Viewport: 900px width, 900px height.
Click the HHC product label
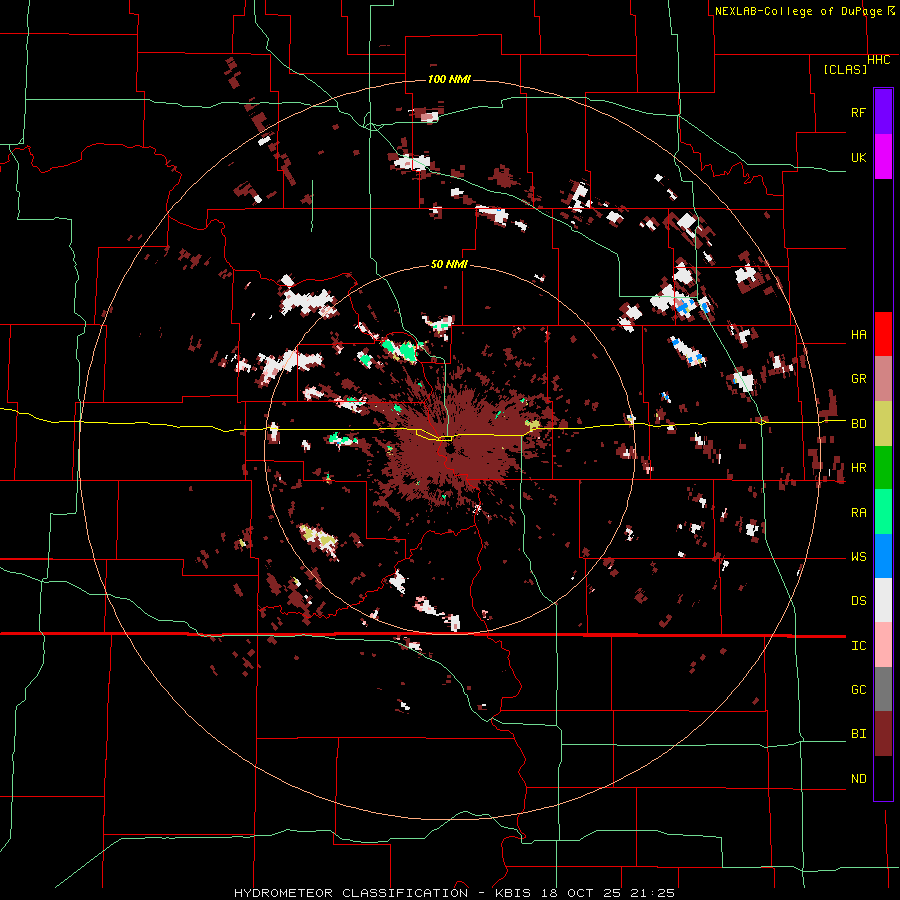click(878, 60)
